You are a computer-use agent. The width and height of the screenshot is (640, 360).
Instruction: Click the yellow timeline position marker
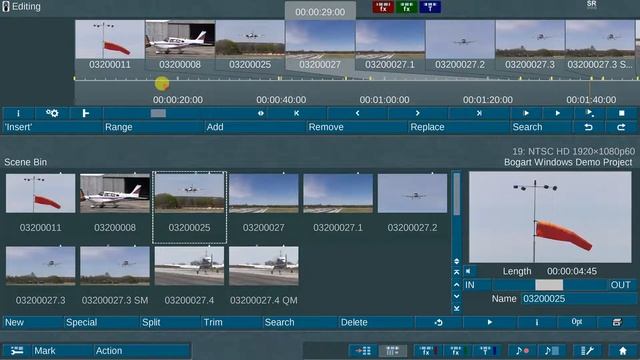[162, 84]
